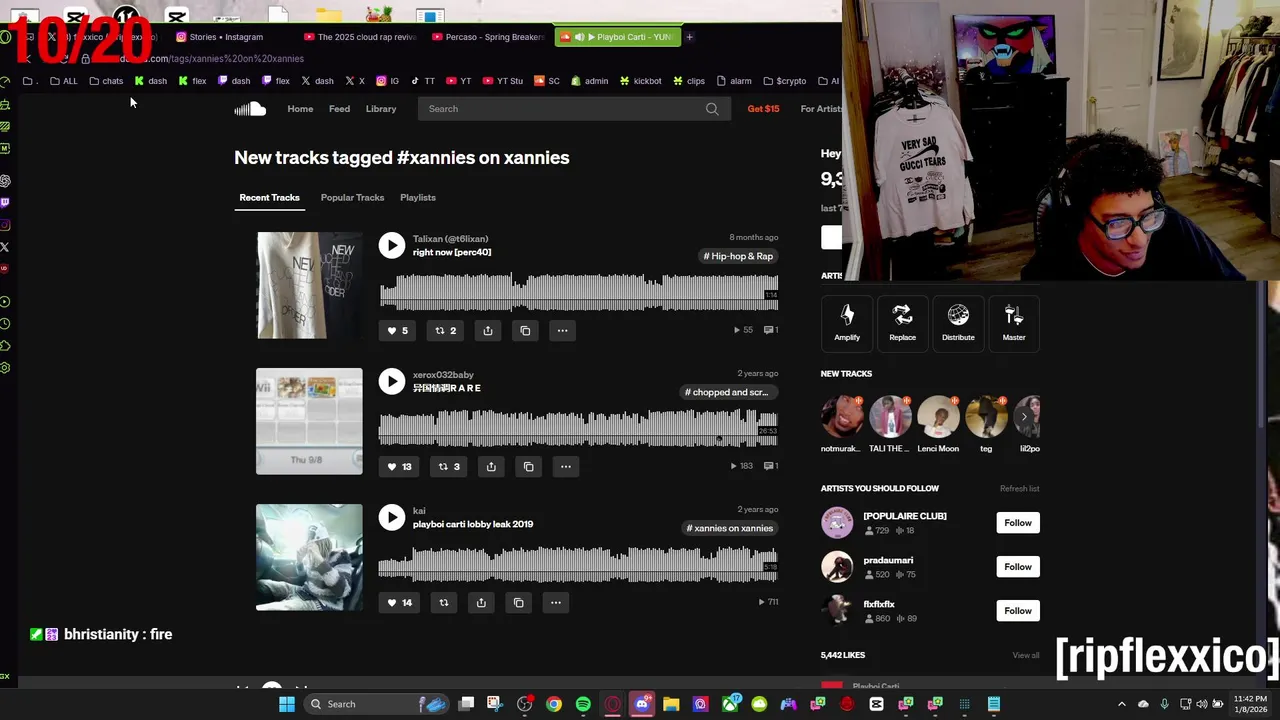Open Lenci Moon new track avatar
The image size is (1280, 720).
(x=938, y=417)
